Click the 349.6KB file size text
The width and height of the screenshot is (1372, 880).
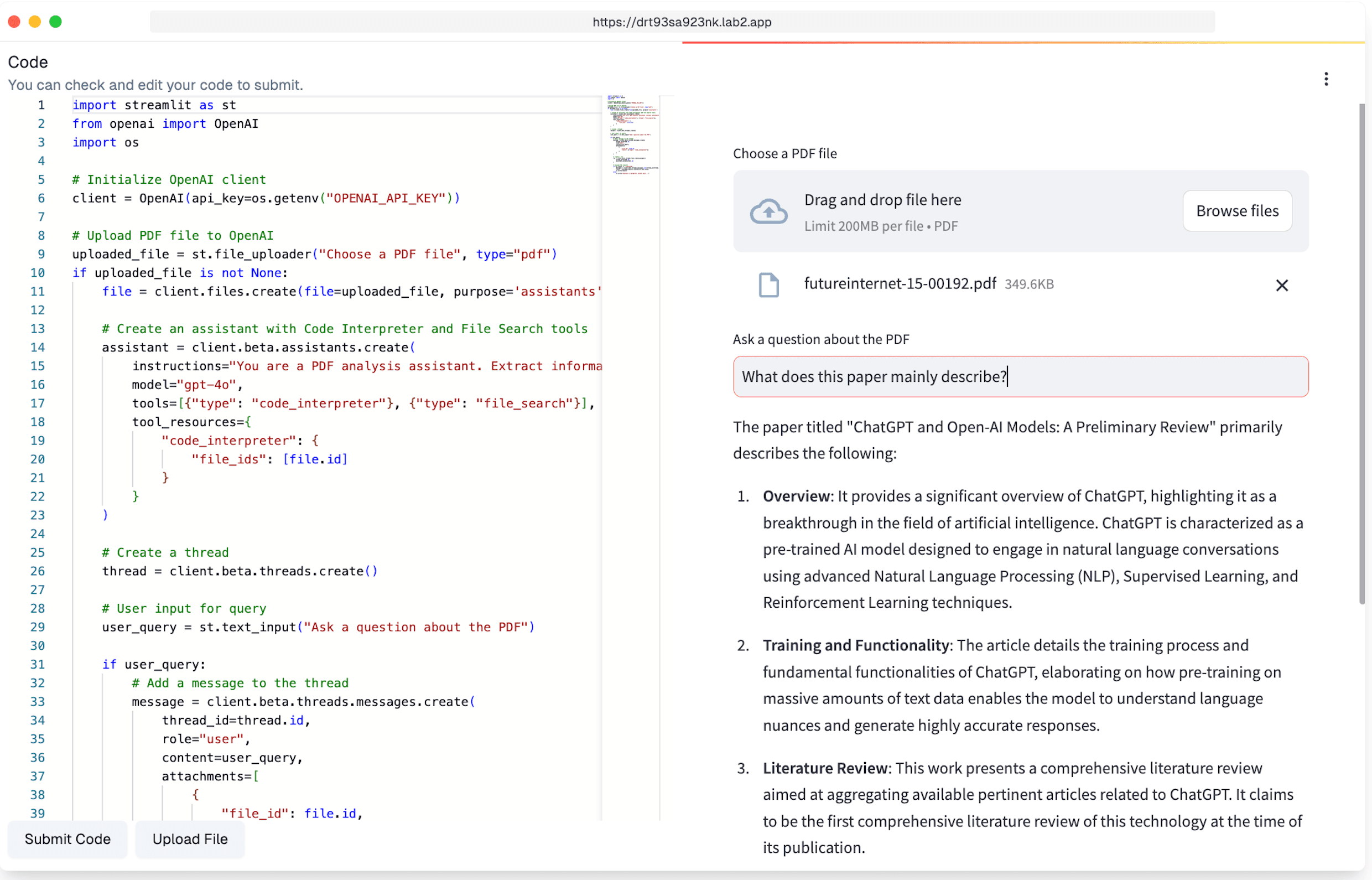tap(1028, 284)
